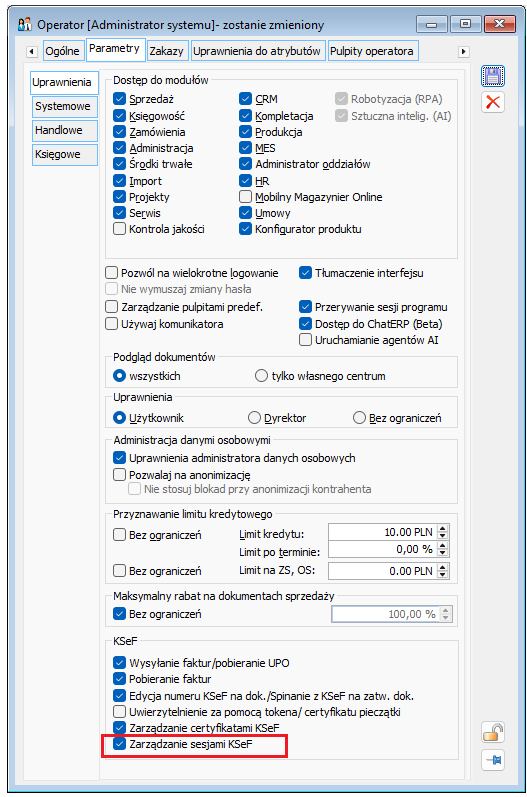Adjust Limit kredytu spinner arrows
This screenshot has height=797, width=527.
click(443, 532)
